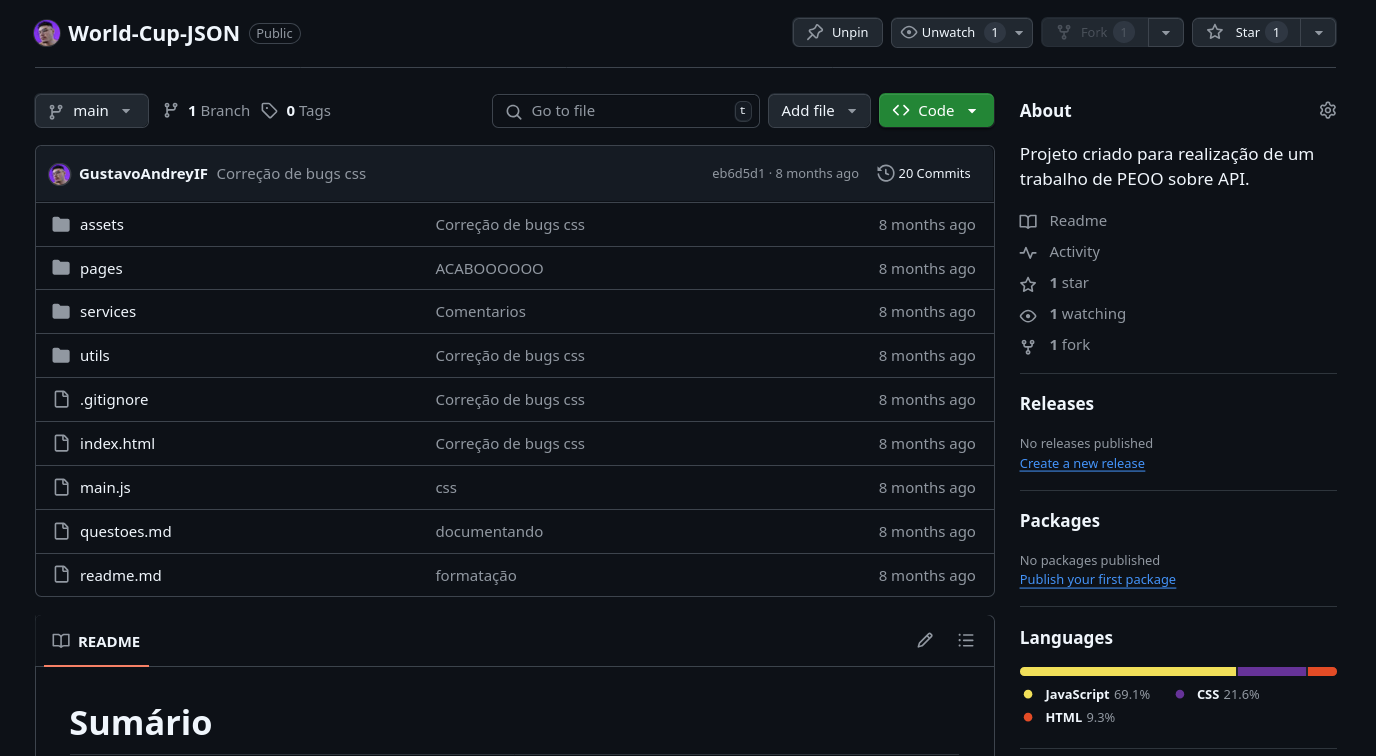Click the assets folder icon
The image size is (1376, 756).
point(61,224)
